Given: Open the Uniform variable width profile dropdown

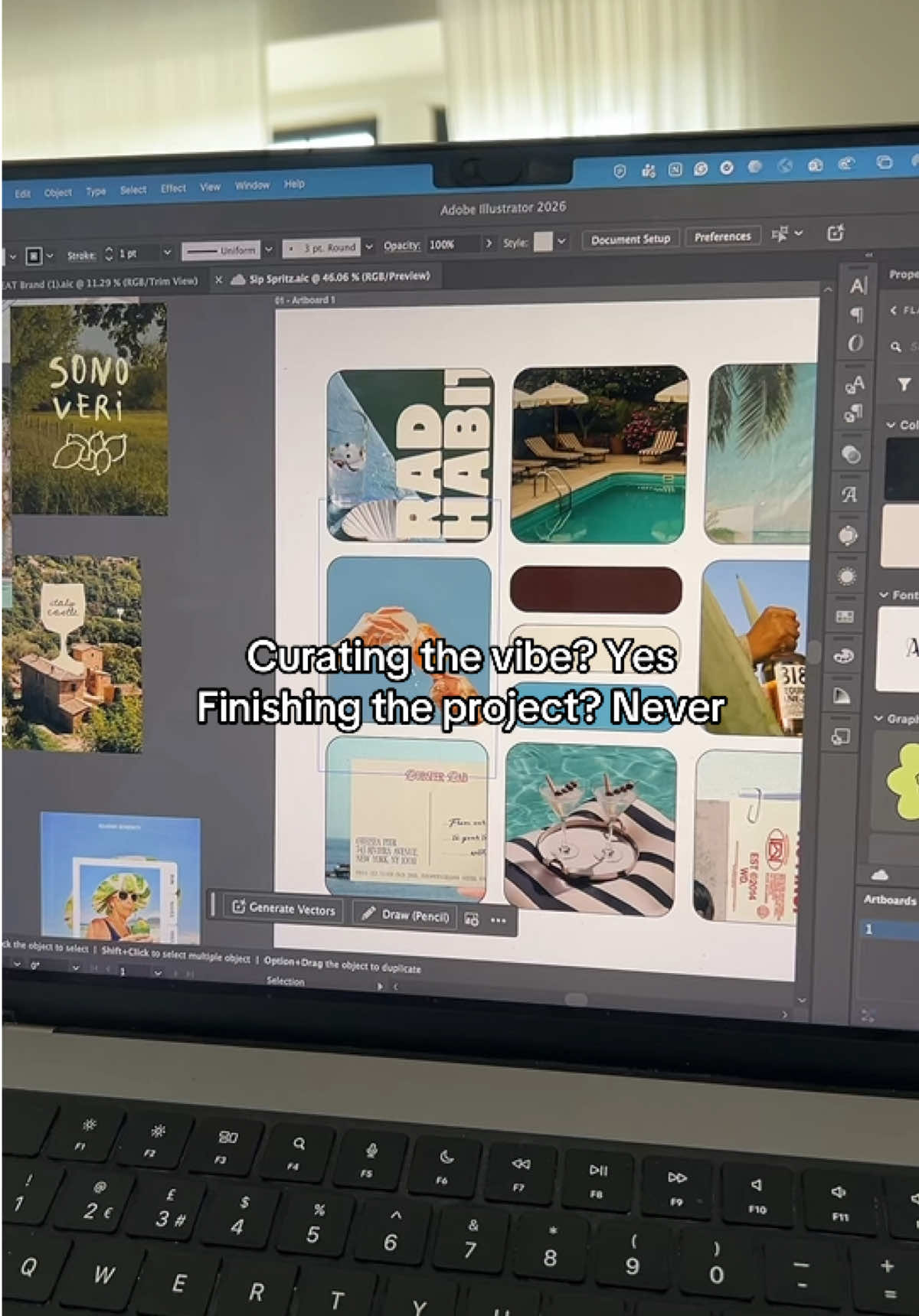Looking at the screenshot, I should [x=269, y=250].
